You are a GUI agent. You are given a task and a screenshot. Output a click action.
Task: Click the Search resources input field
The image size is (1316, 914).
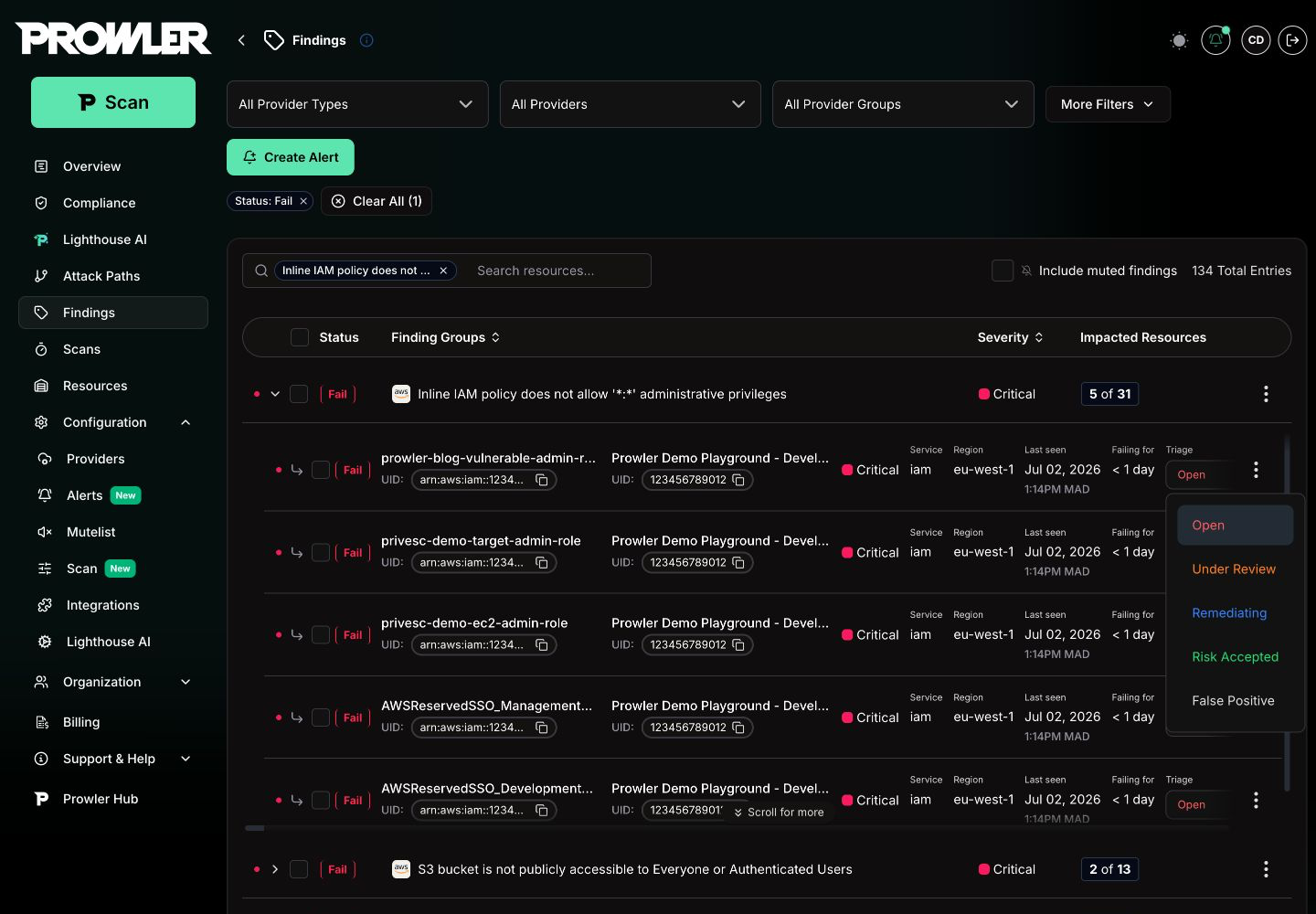click(x=557, y=271)
